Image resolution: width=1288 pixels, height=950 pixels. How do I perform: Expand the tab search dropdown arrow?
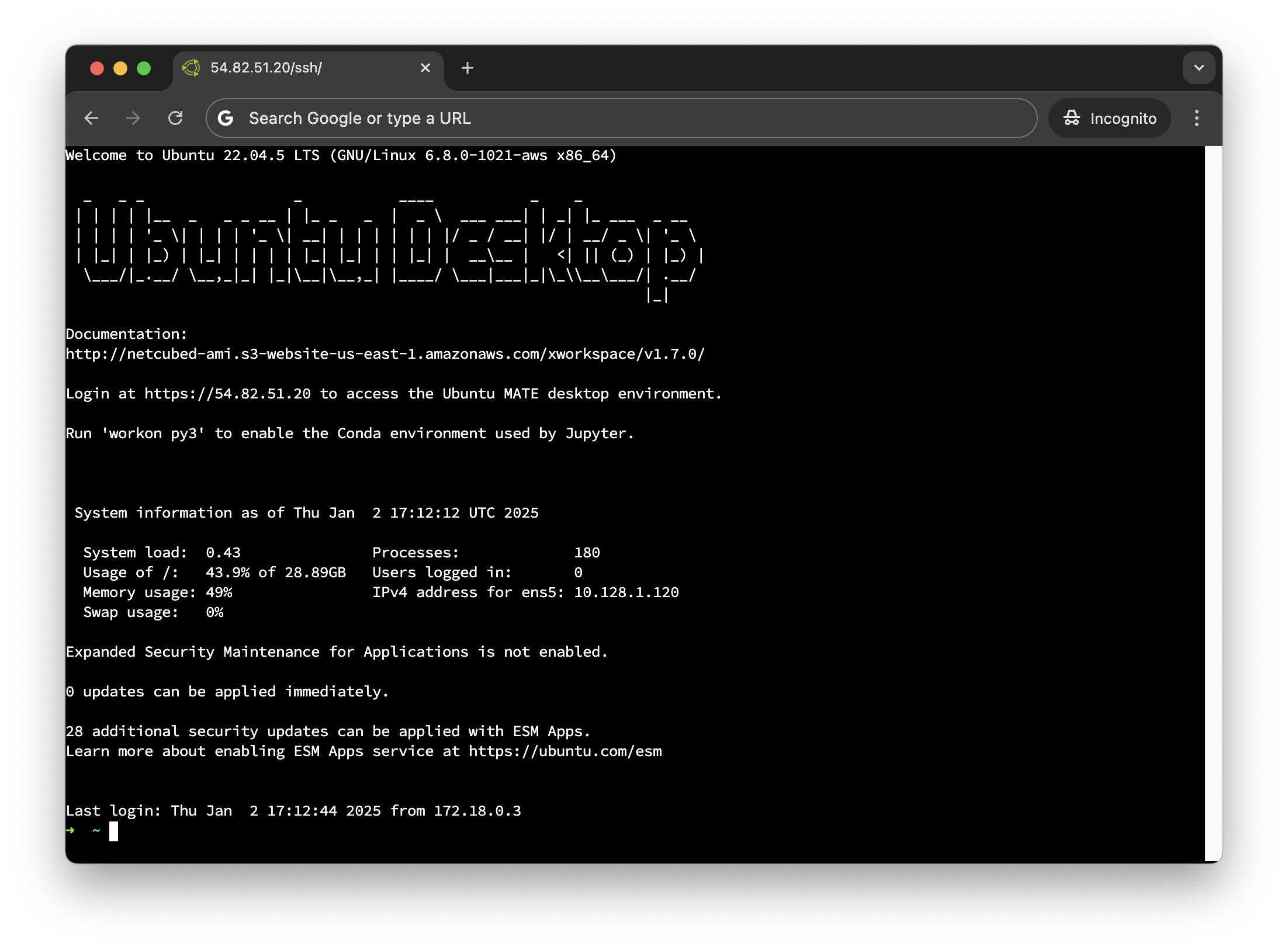pos(1199,68)
